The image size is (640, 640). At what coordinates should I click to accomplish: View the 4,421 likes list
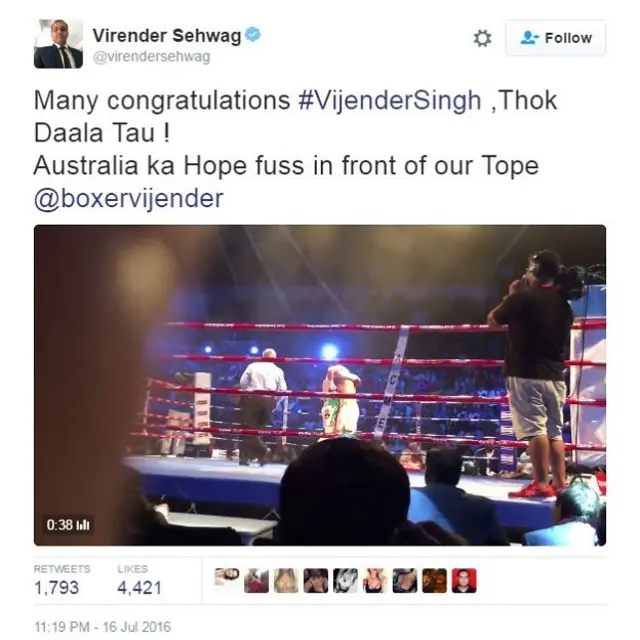point(139,580)
